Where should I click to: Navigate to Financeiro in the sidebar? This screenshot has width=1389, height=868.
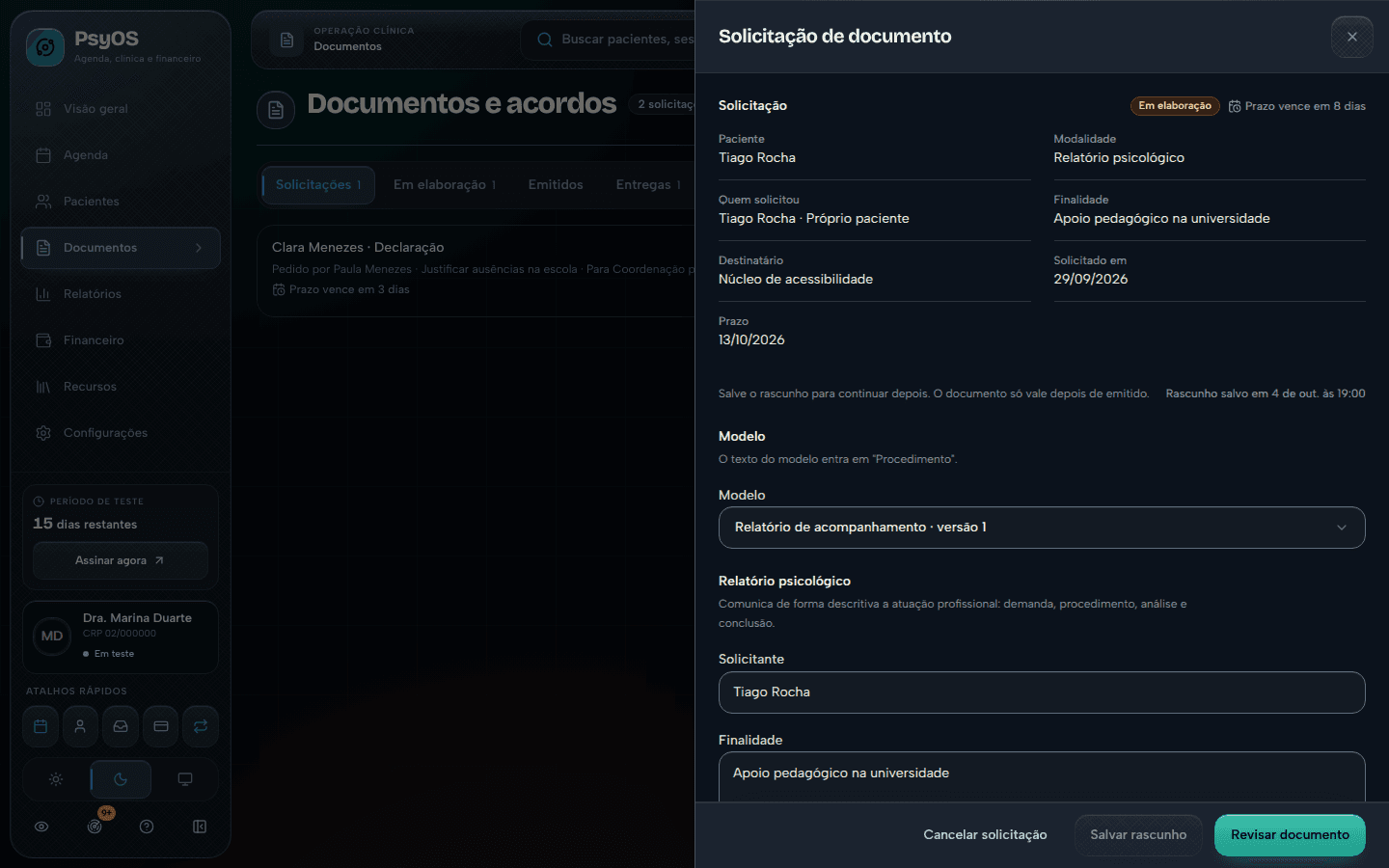click(x=121, y=340)
